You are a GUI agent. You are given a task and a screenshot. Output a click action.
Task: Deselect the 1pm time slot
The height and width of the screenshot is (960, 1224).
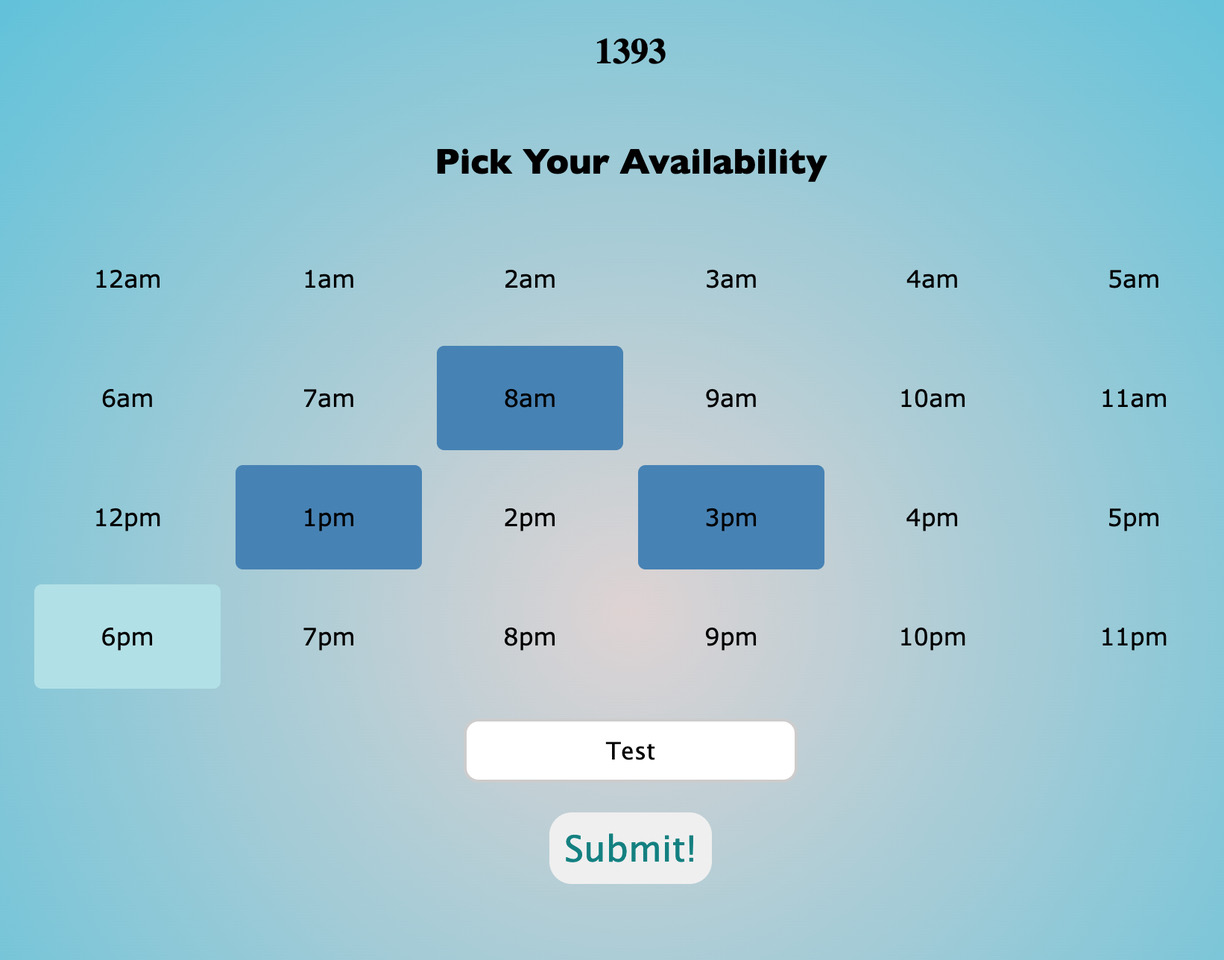coord(328,517)
